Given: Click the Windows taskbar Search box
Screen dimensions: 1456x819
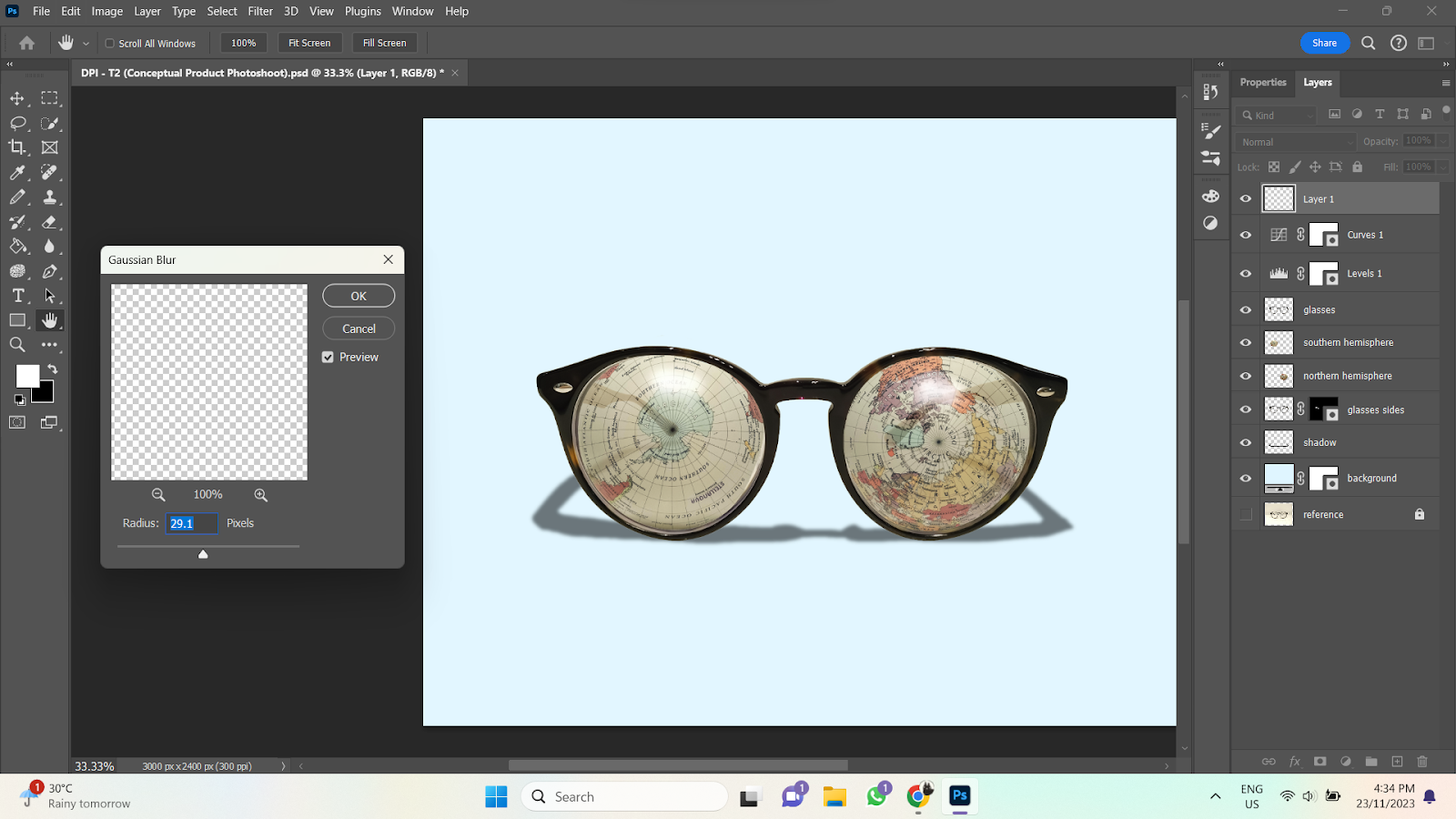Looking at the screenshot, I should 624,796.
